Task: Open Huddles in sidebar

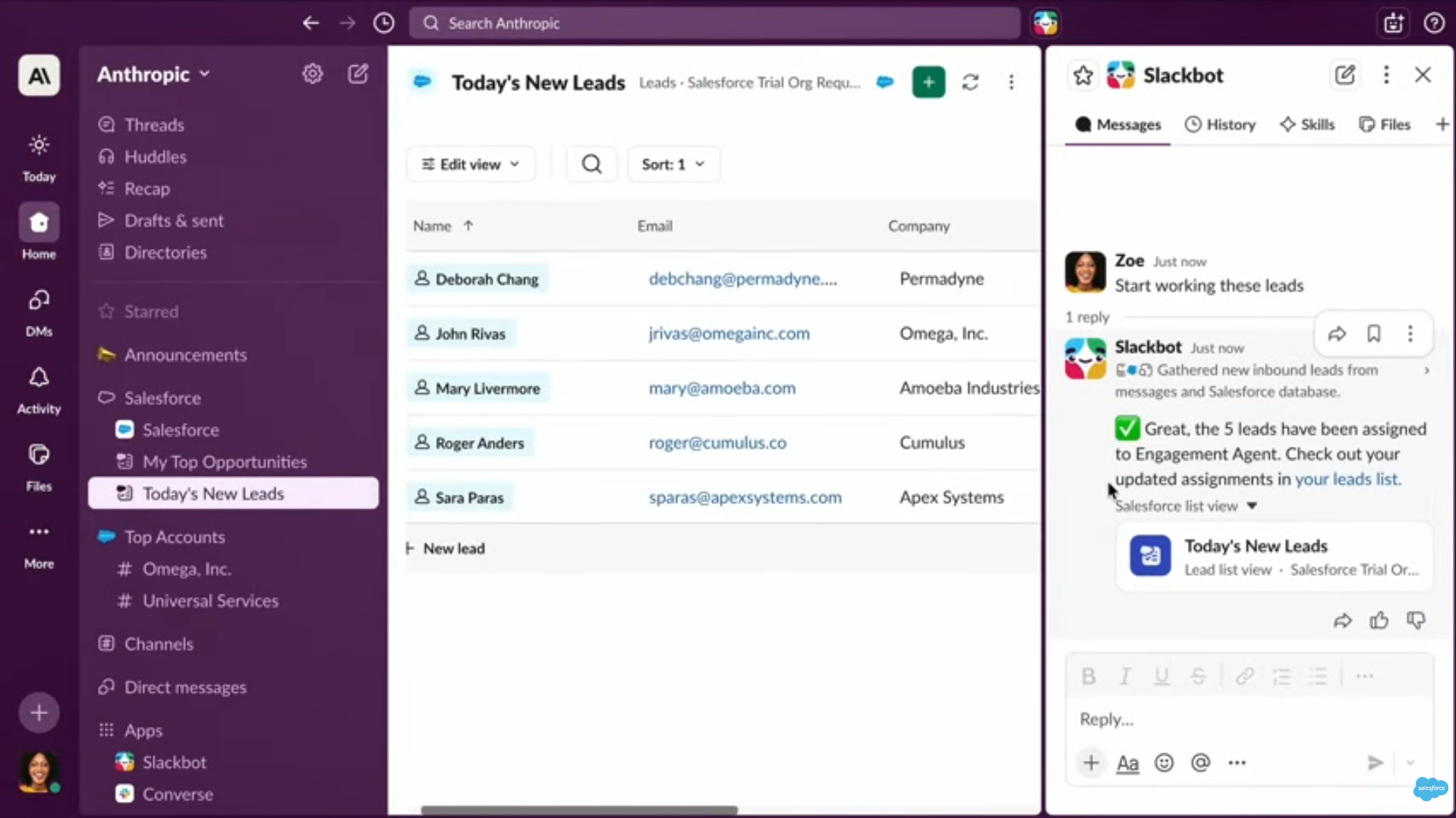Action: (x=155, y=156)
